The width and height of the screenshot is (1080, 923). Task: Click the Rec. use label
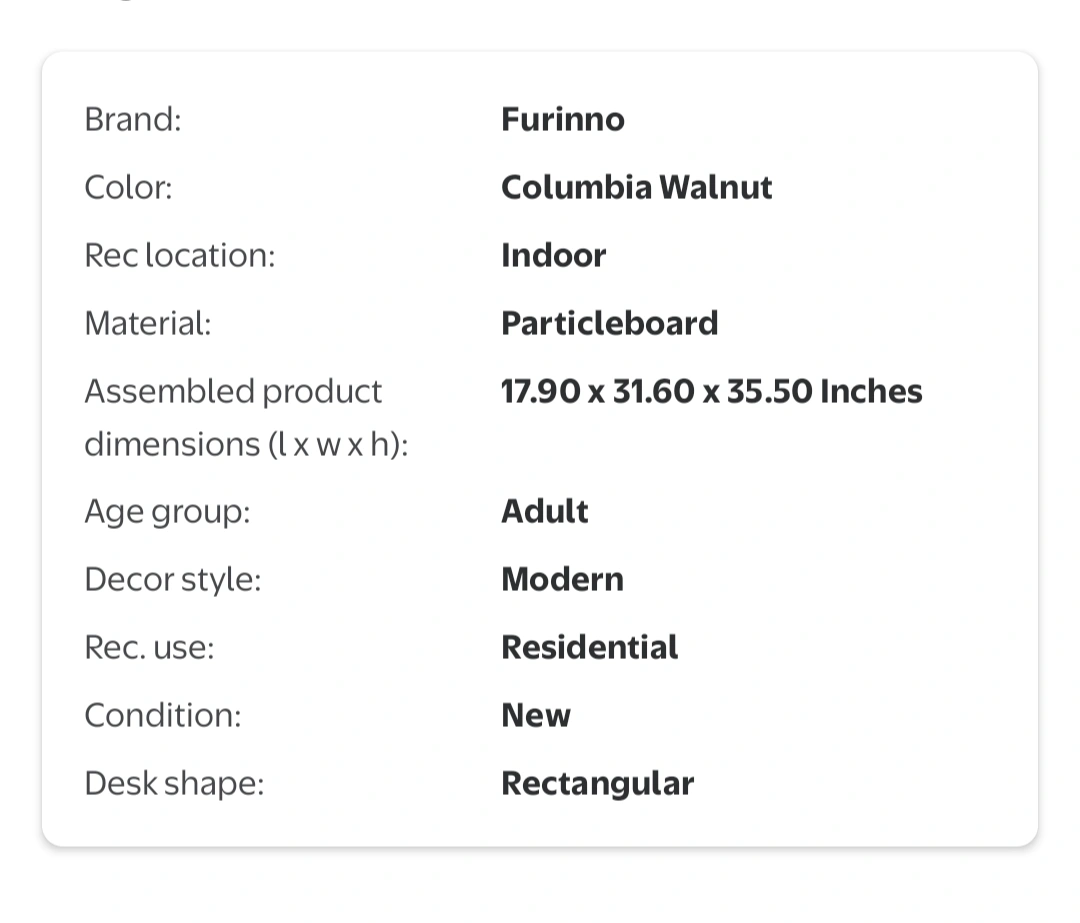click(x=149, y=647)
